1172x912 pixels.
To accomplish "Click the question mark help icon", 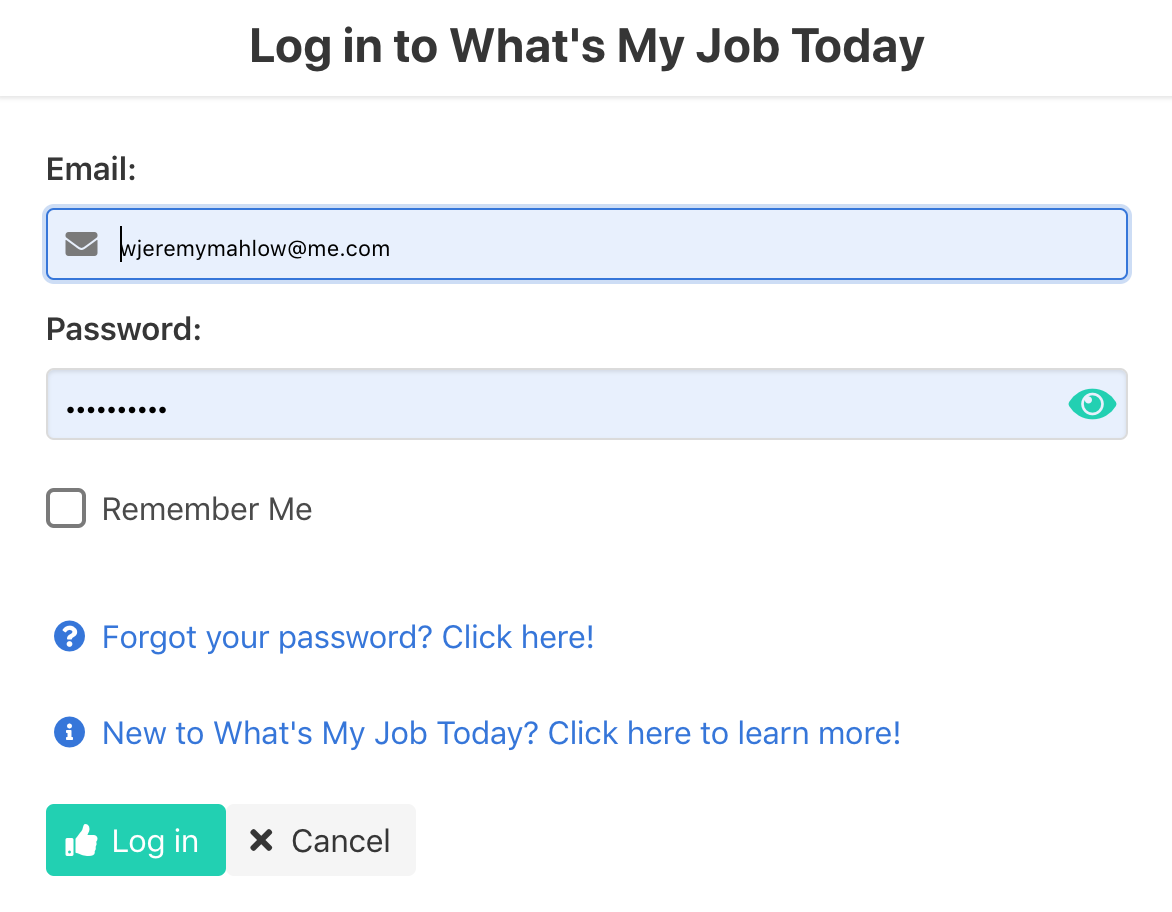I will pyautogui.click(x=70, y=637).
